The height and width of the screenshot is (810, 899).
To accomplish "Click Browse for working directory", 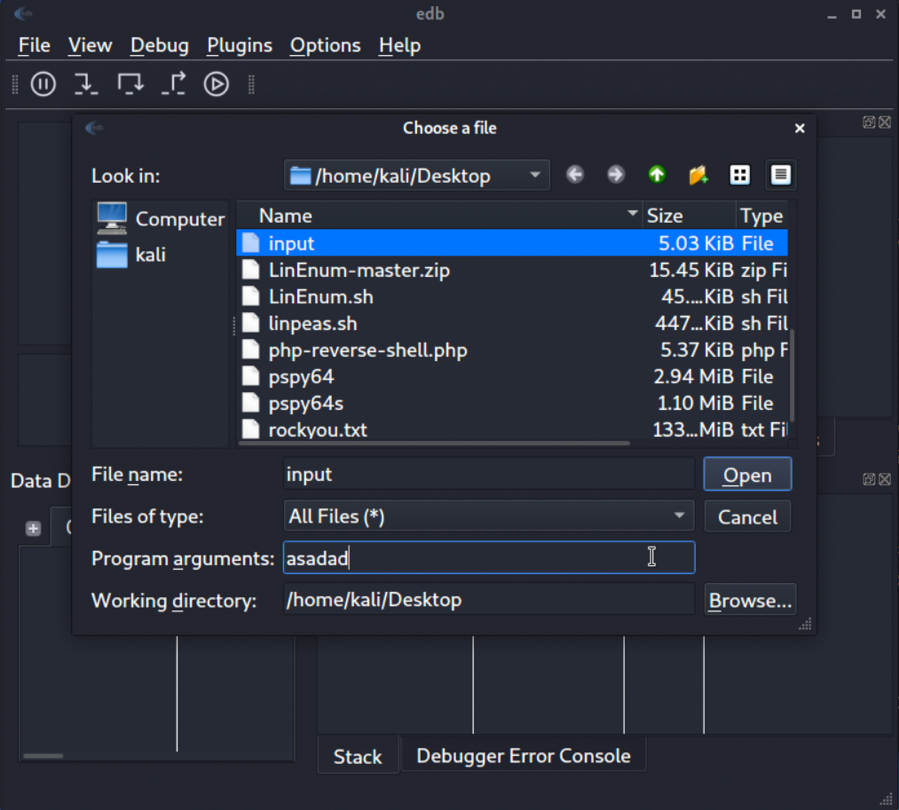I will (750, 600).
